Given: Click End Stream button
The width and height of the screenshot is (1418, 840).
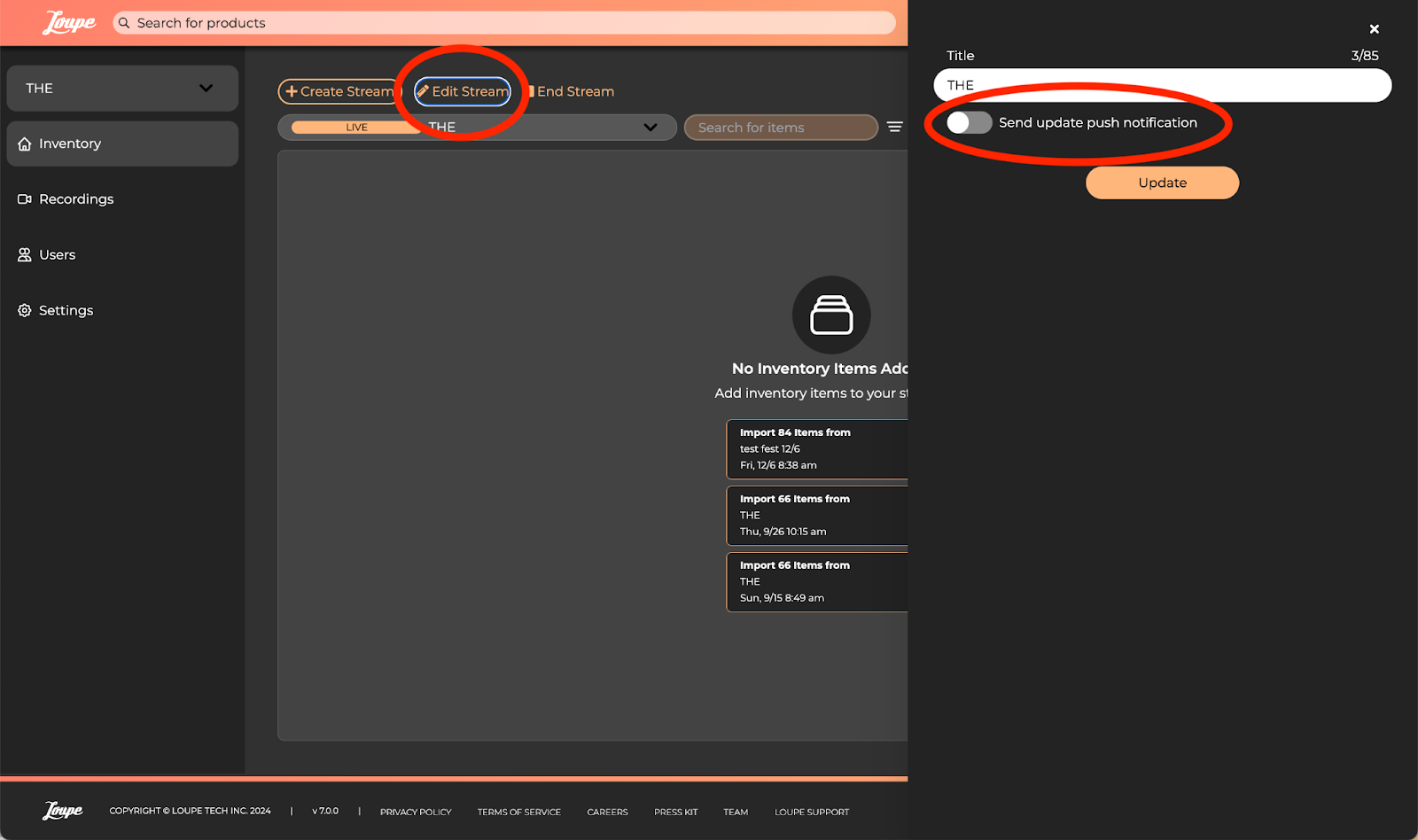Looking at the screenshot, I should pos(573,91).
